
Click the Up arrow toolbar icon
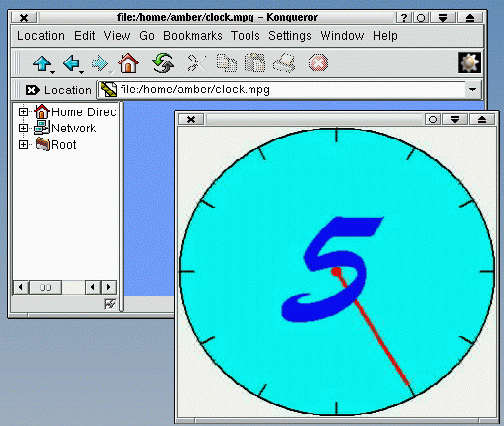coord(42,63)
